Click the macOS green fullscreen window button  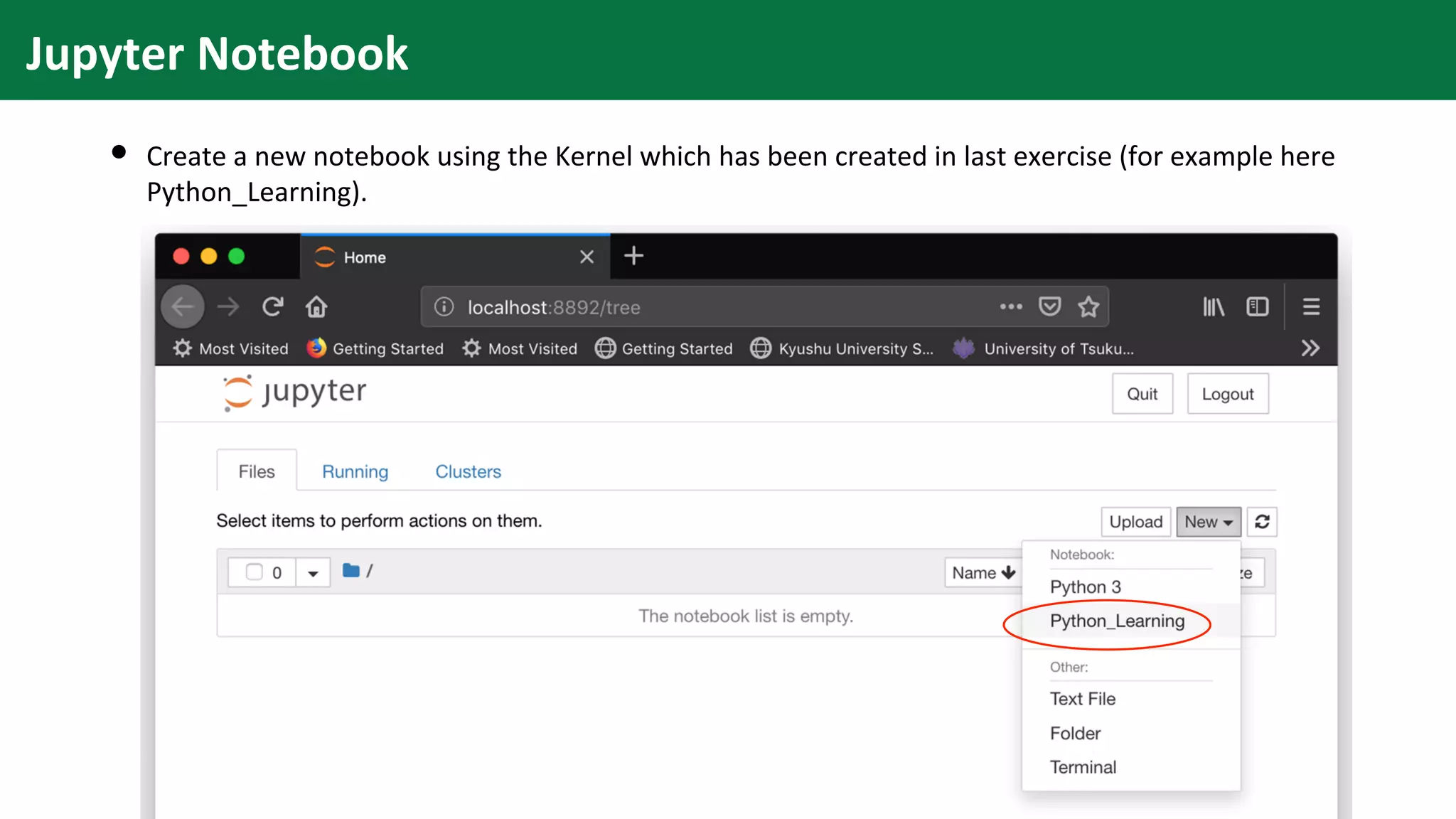point(236,256)
